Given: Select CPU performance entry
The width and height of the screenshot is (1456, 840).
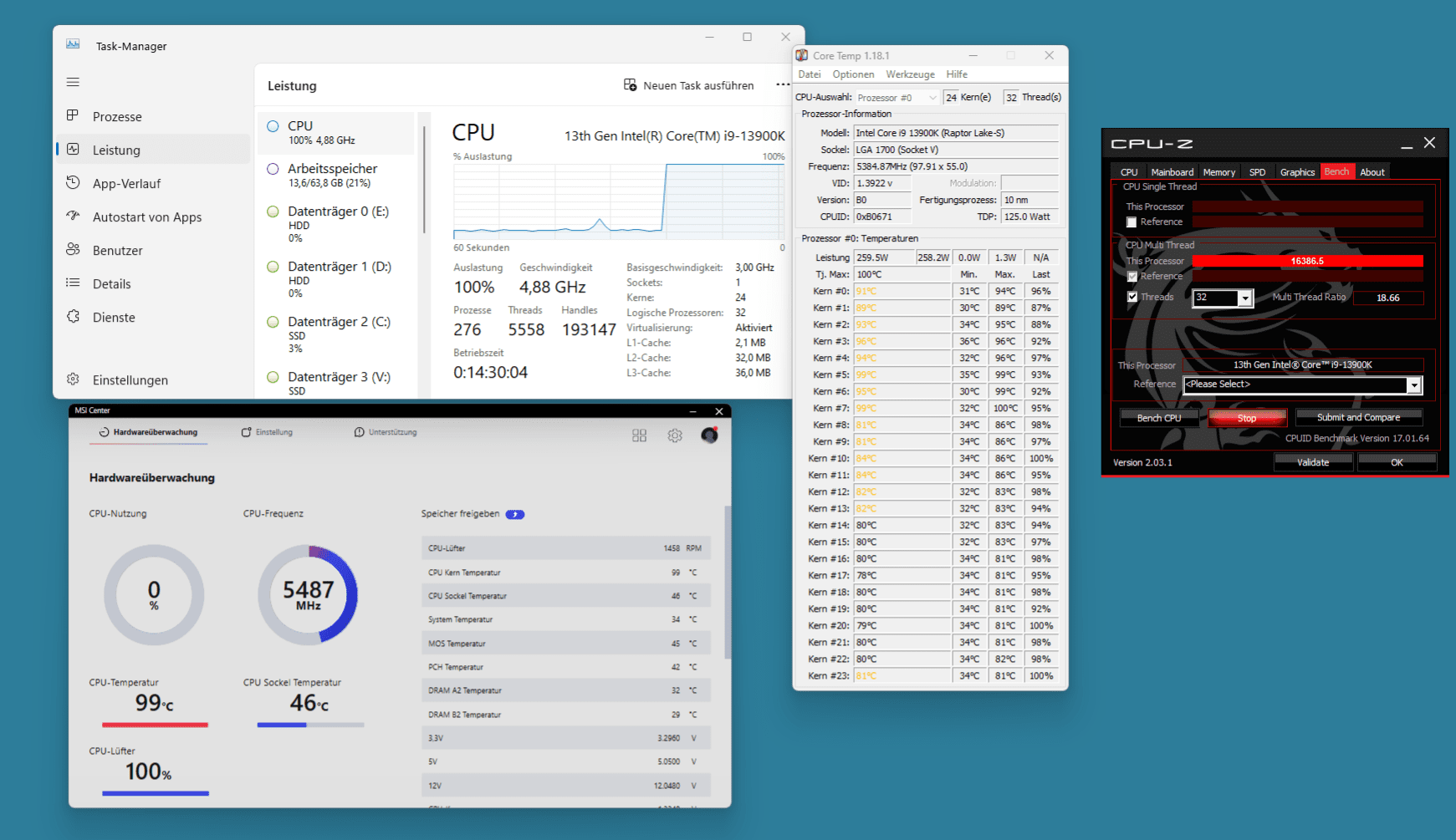Looking at the screenshot, I should point(336,133).
